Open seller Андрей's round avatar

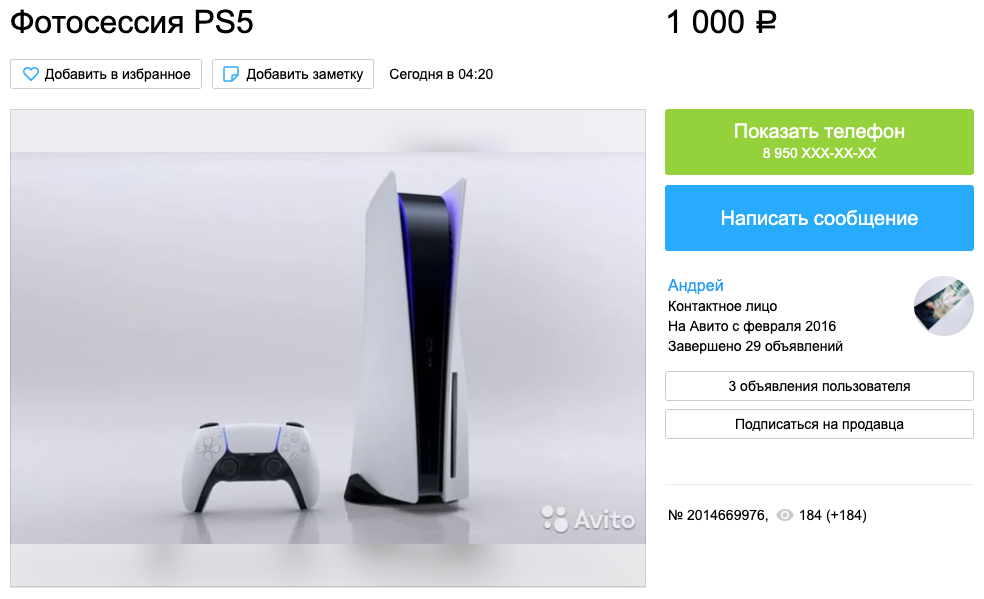point(943,305)
